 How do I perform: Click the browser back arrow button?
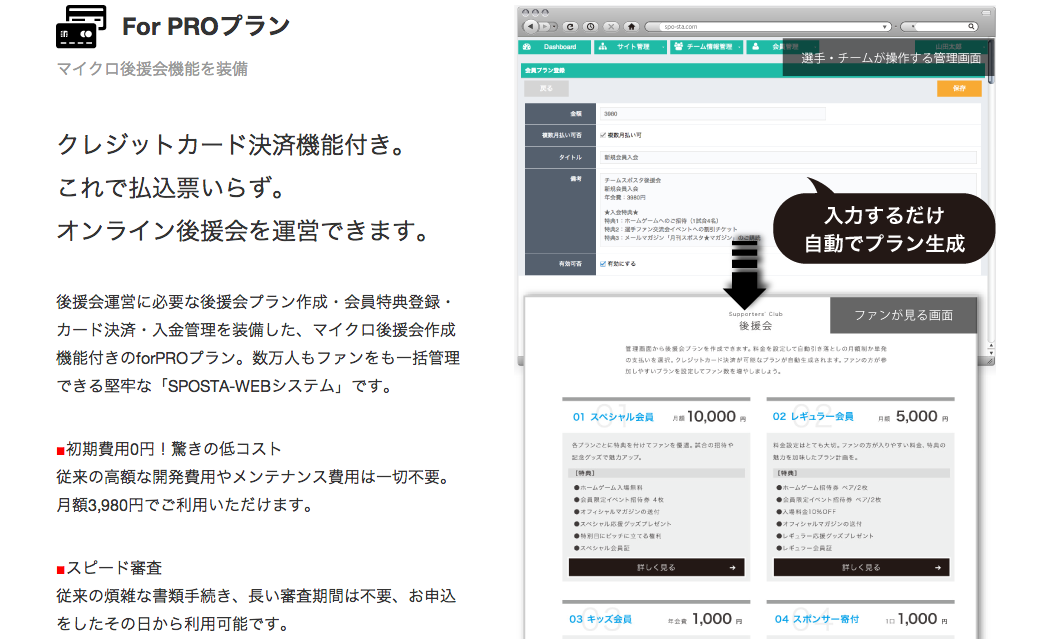click(531, 27)
